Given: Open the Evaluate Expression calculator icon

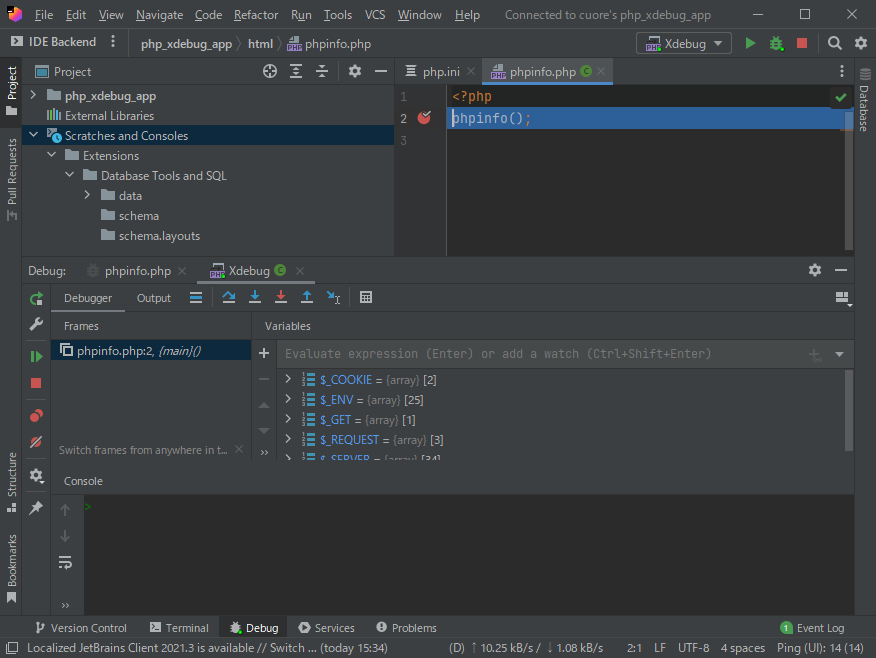Looking at the screenshot, I should 366,298.
